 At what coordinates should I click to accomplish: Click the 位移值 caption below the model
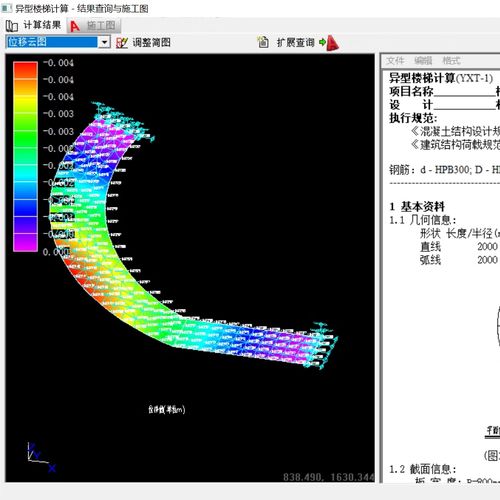pos(167,409)
